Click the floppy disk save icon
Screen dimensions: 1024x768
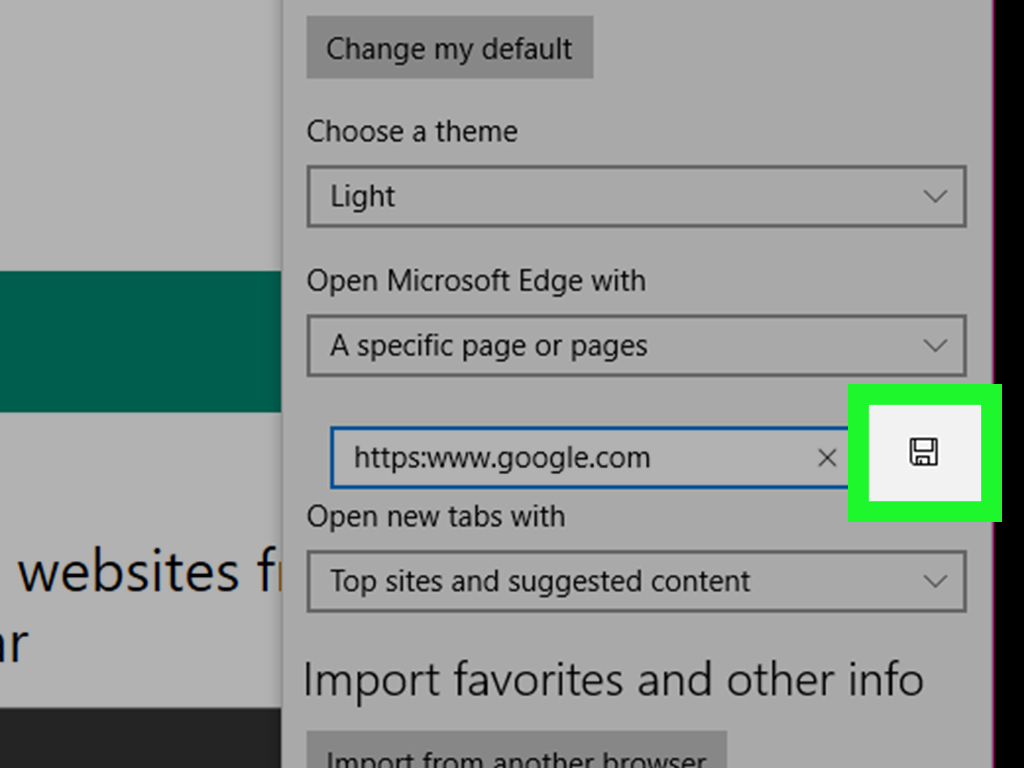click(923, 452)
